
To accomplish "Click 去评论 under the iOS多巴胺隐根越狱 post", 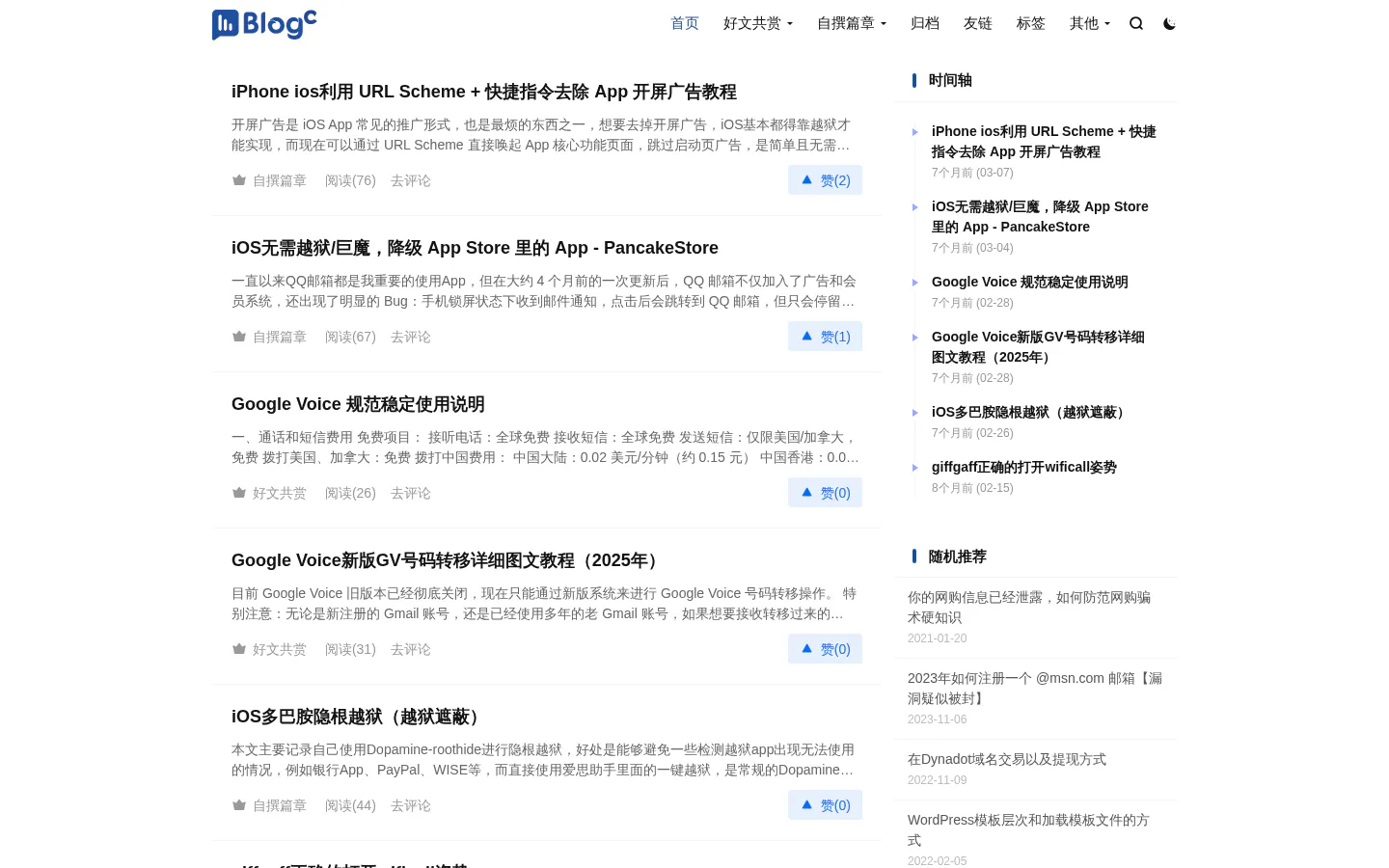I will [411, 805].
